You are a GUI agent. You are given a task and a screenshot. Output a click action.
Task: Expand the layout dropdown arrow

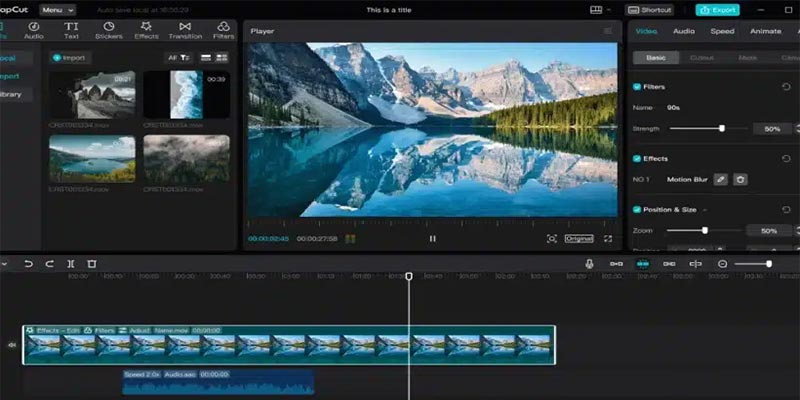point(609,10)
